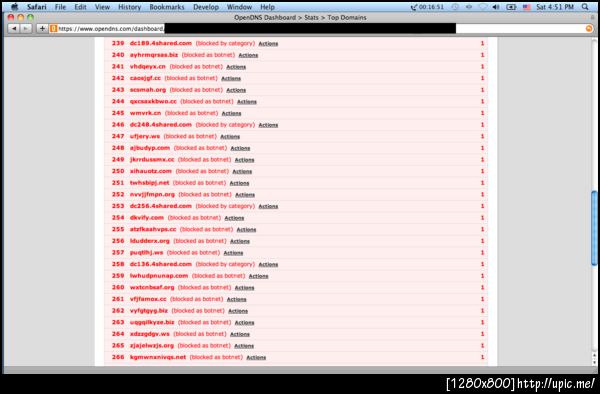Screen dimensions: 600x394
Task: Open Actions for vyfgtgyg.biz
Action: pyautogui.click(x=238, y=311)
